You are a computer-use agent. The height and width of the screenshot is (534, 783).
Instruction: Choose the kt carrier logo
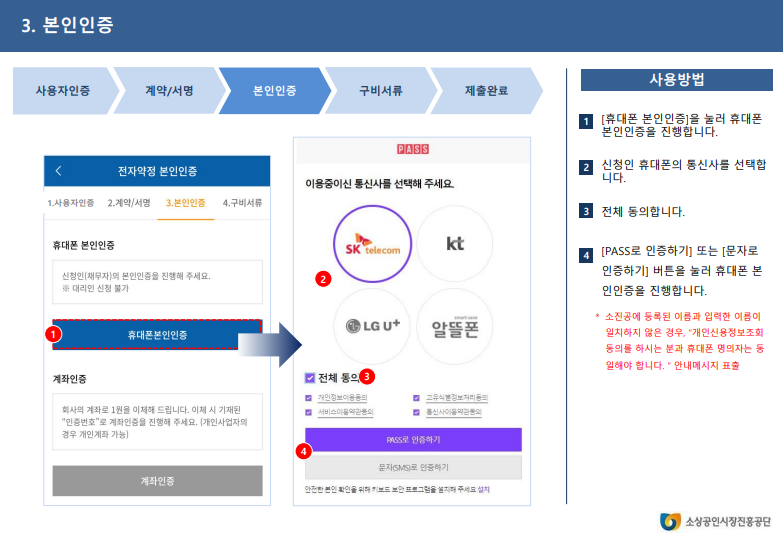[454, 244]
